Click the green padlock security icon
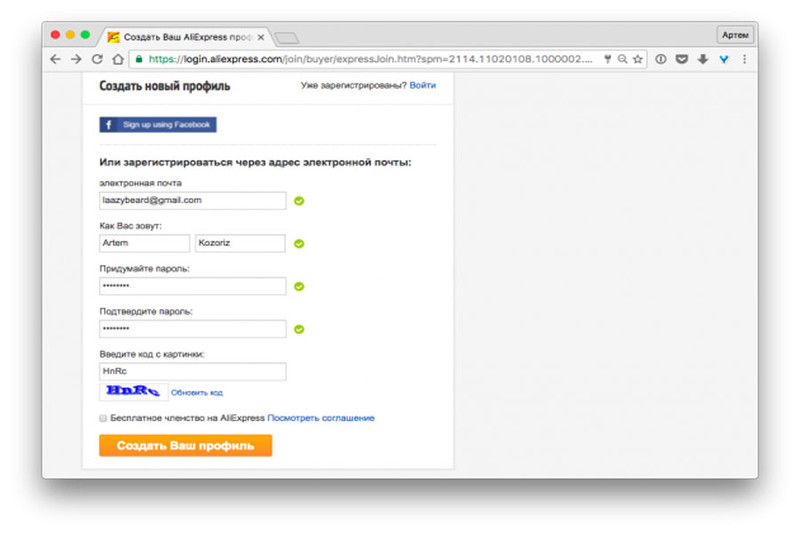This screenshot has width=800, height=533. tap(139, 59)
